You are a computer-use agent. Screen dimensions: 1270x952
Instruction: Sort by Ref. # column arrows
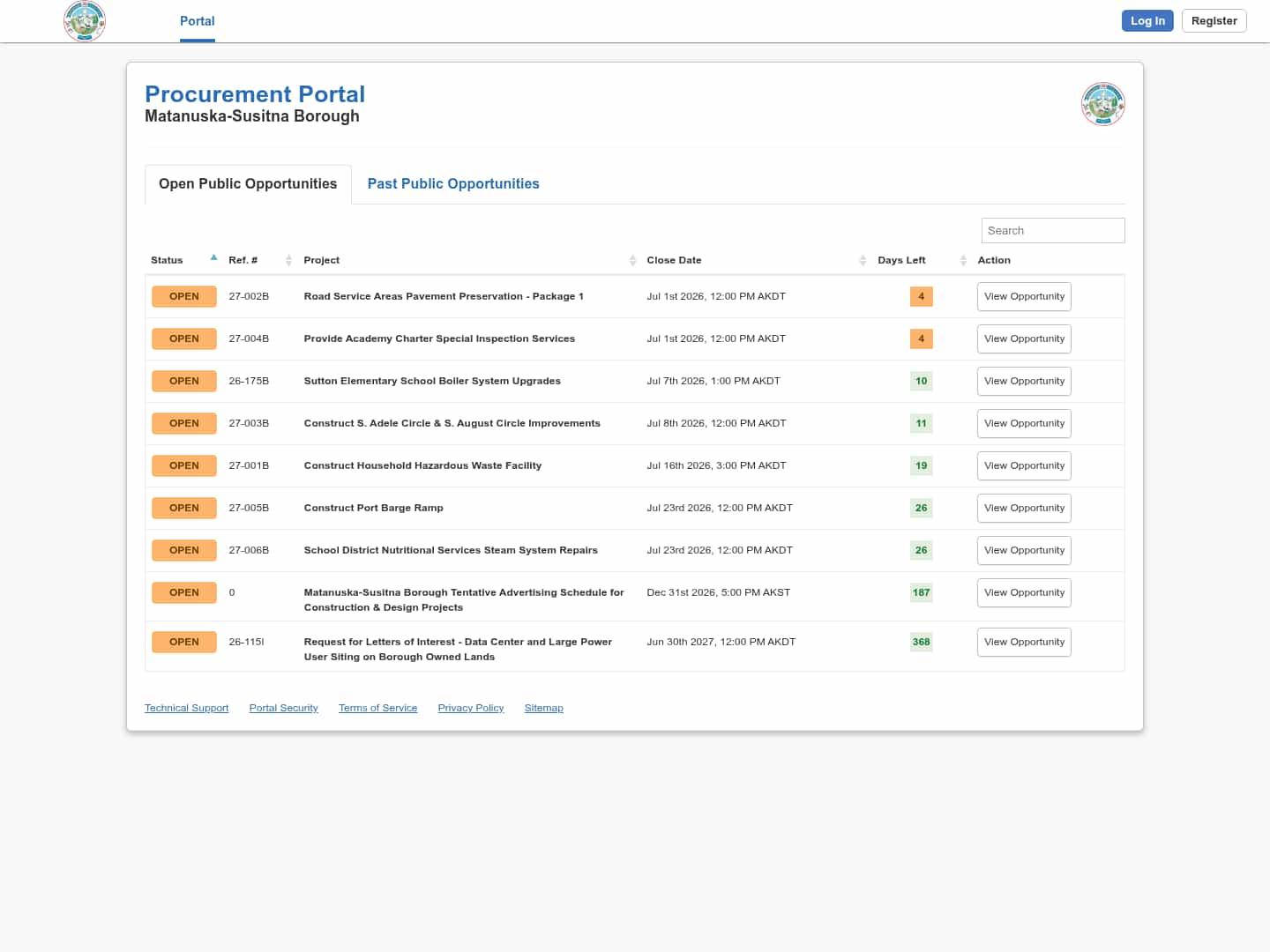coord(288,260)
